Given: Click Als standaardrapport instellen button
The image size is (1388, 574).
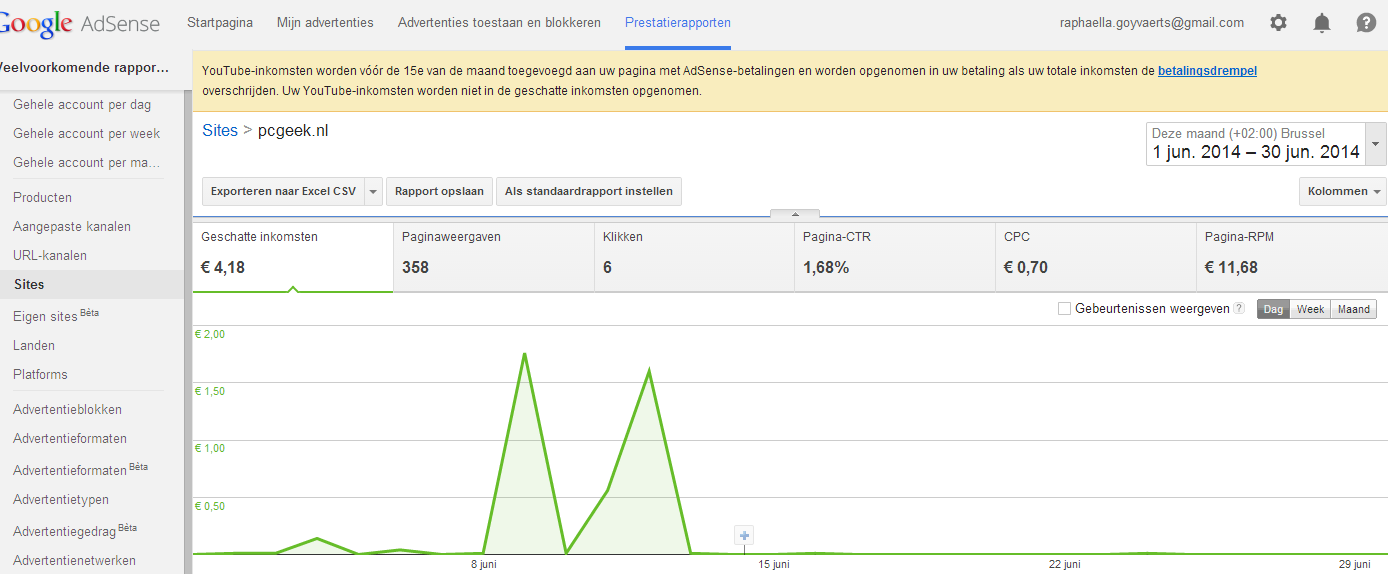Looking at the screenshot, I should coord(589,192).
